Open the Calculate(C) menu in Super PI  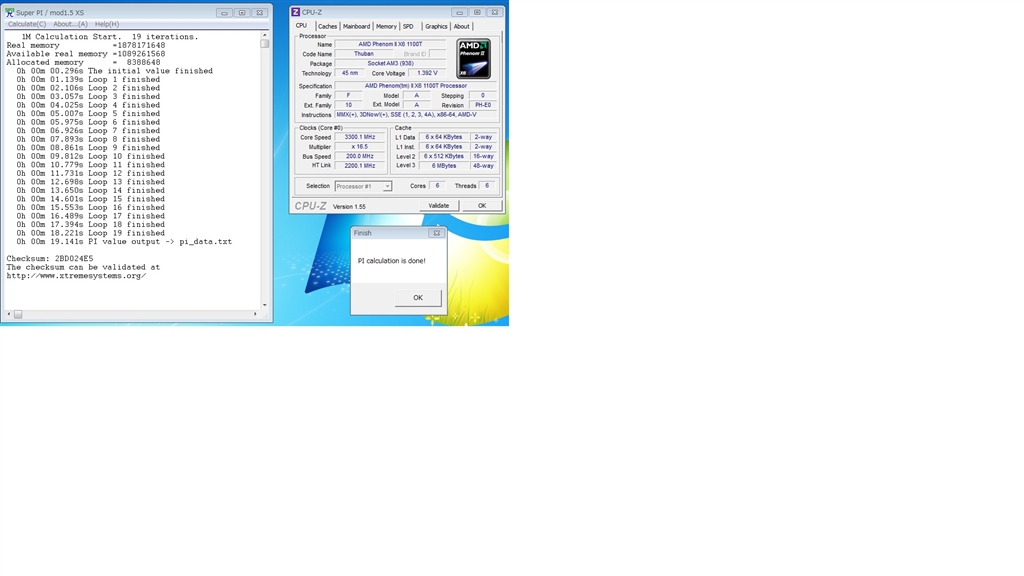pos(27,24)
